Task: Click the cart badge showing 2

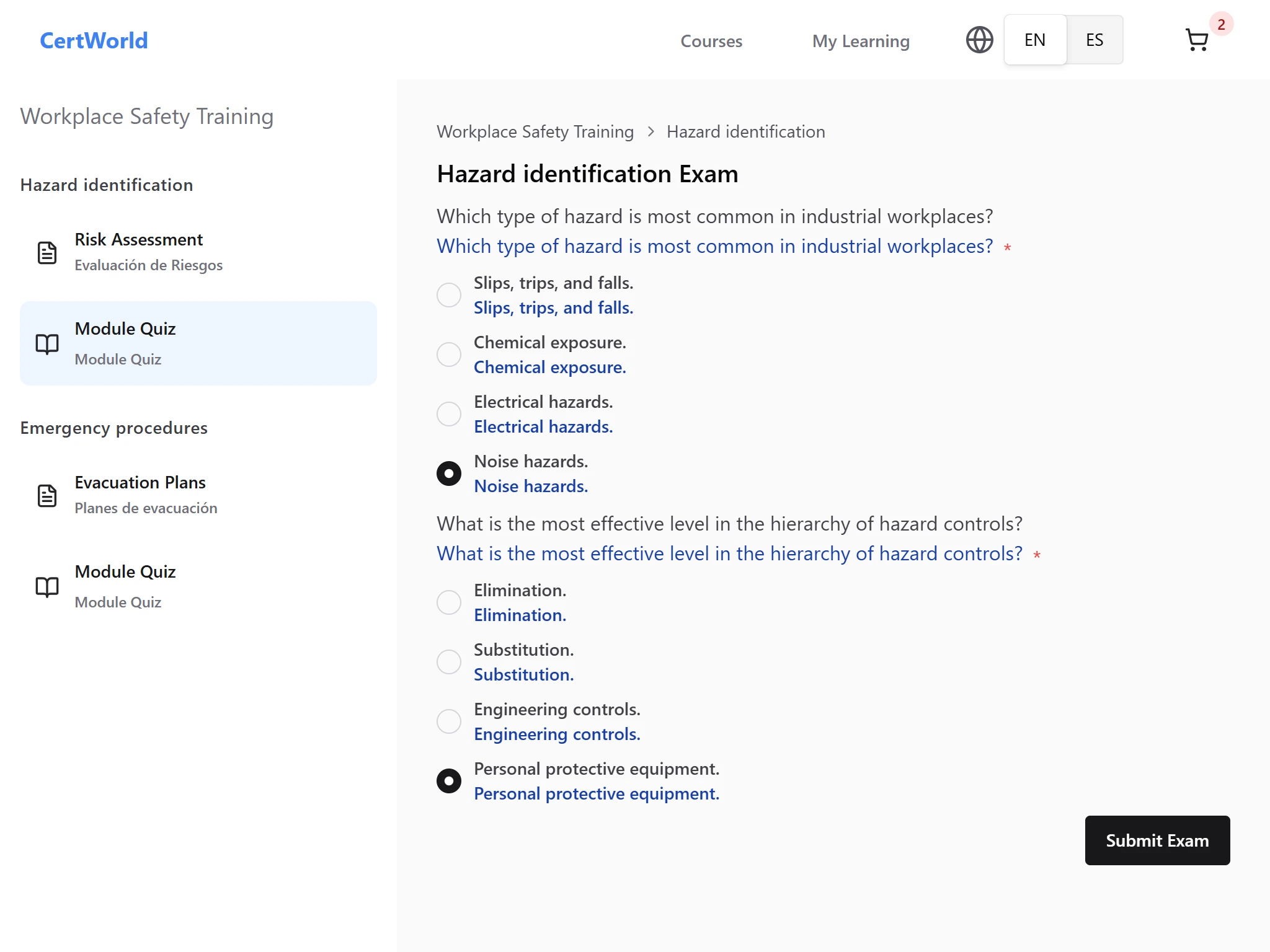Action: [x=1220, y=25]
